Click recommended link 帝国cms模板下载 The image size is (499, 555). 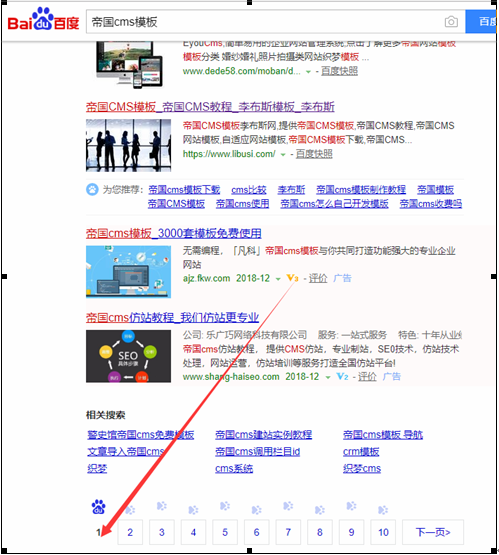(x=184, y=190)
